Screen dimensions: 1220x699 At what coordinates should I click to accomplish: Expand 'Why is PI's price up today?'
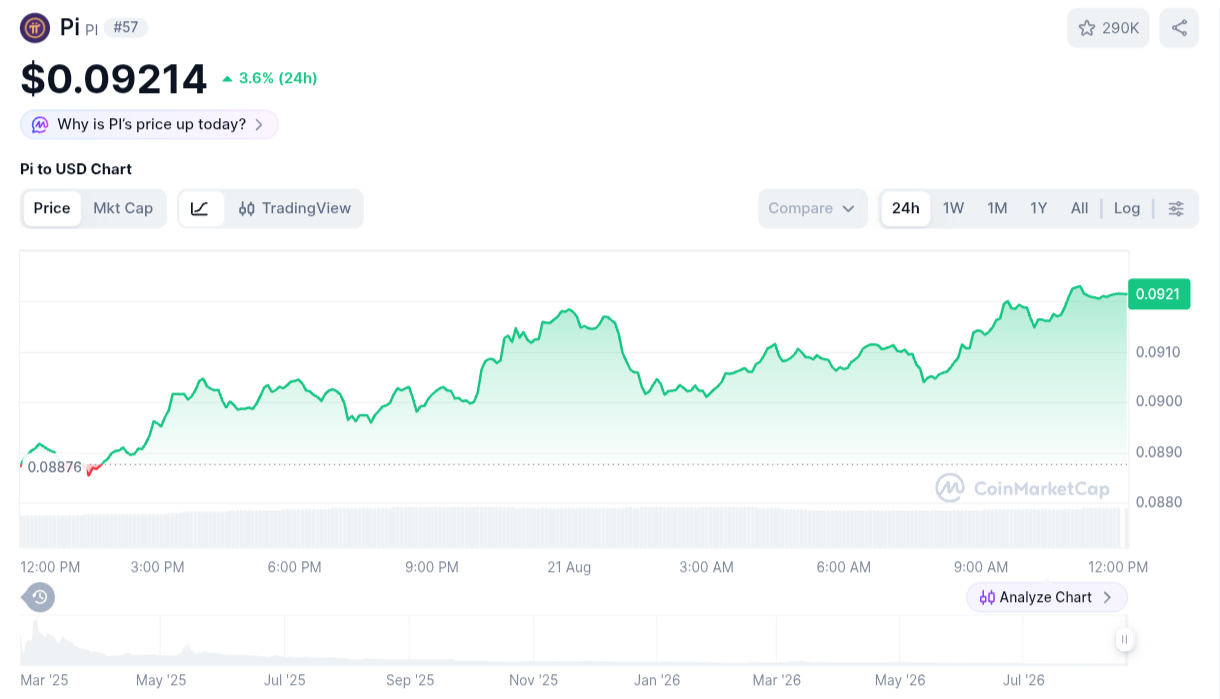click(x=149, y=125)
